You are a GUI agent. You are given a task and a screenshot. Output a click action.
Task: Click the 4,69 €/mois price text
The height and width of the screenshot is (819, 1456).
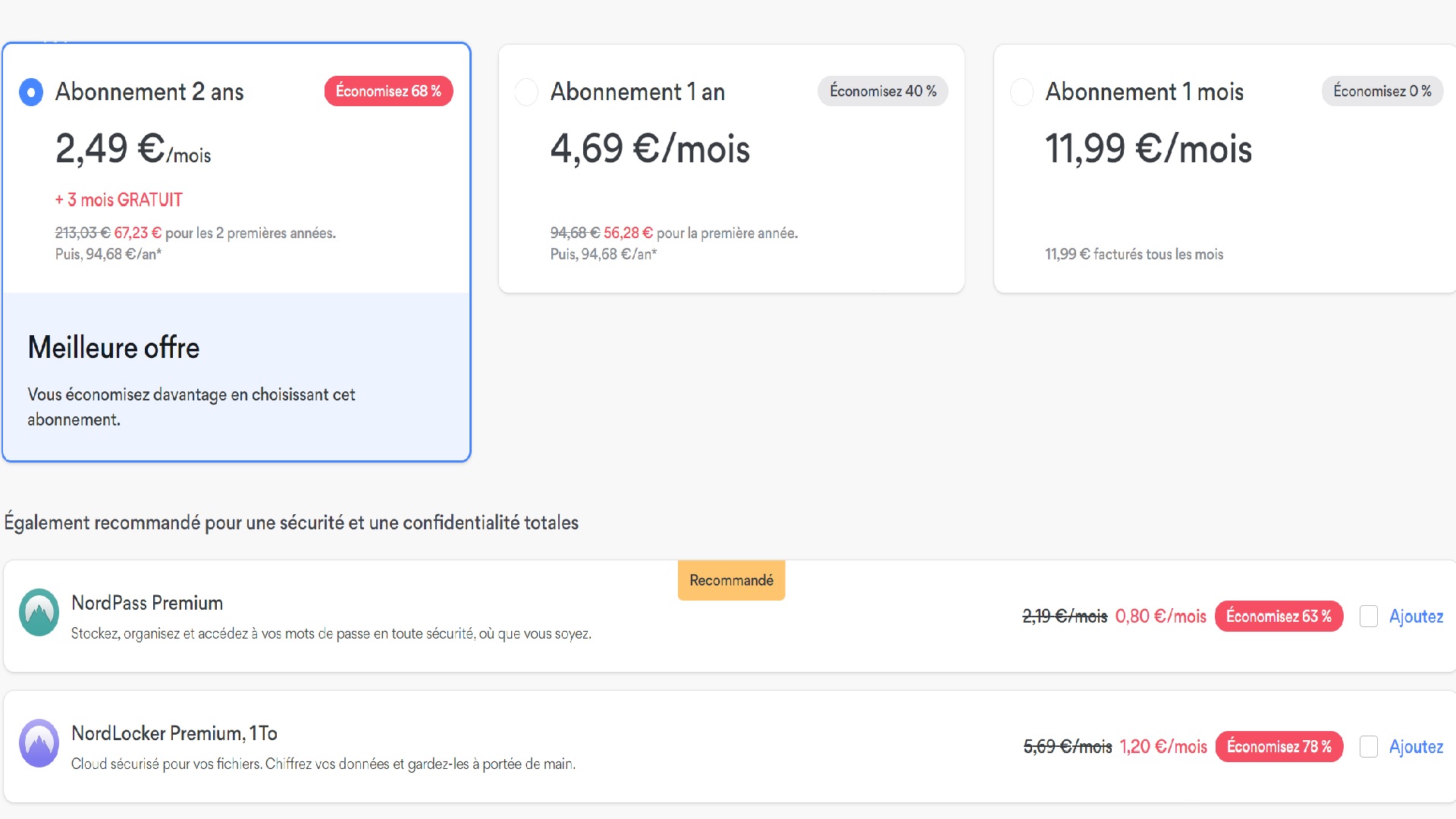click(650, 149)
